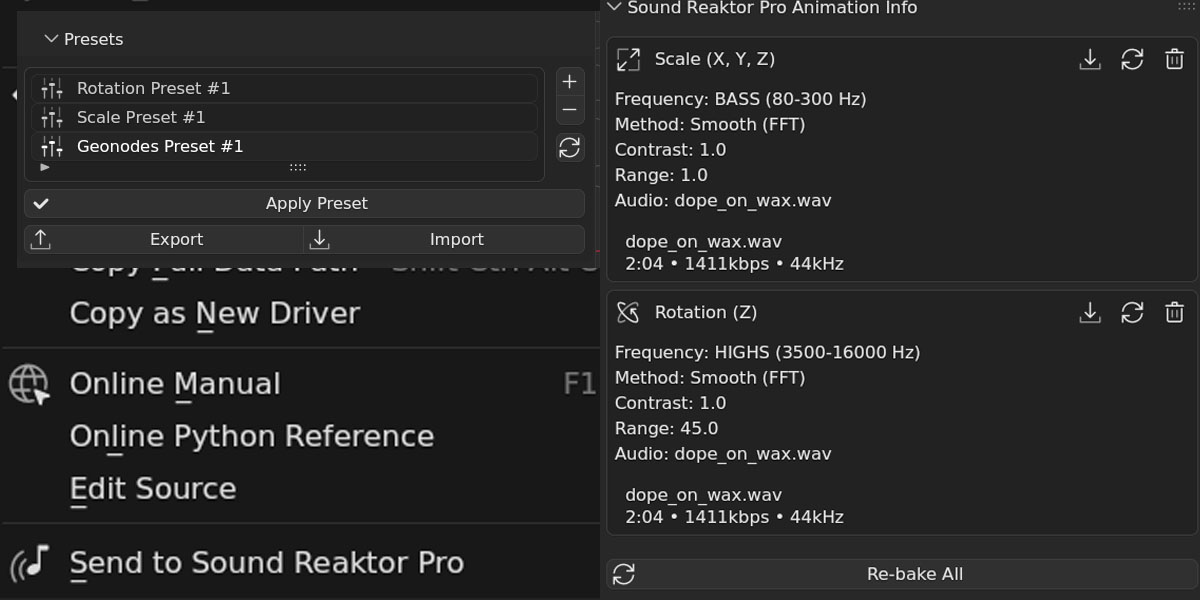Viewport: 1200px width, 600px height.
Task: Download the Rotation (Z) animation
Action: coord(1090,313)
